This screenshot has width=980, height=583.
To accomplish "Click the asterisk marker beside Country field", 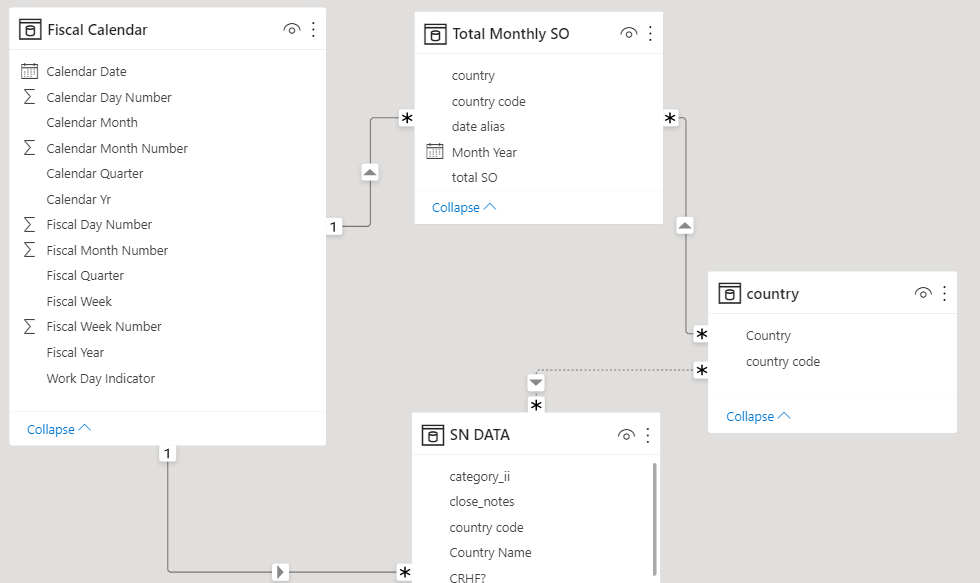I will pyautogui.click(x=701, y=334).
